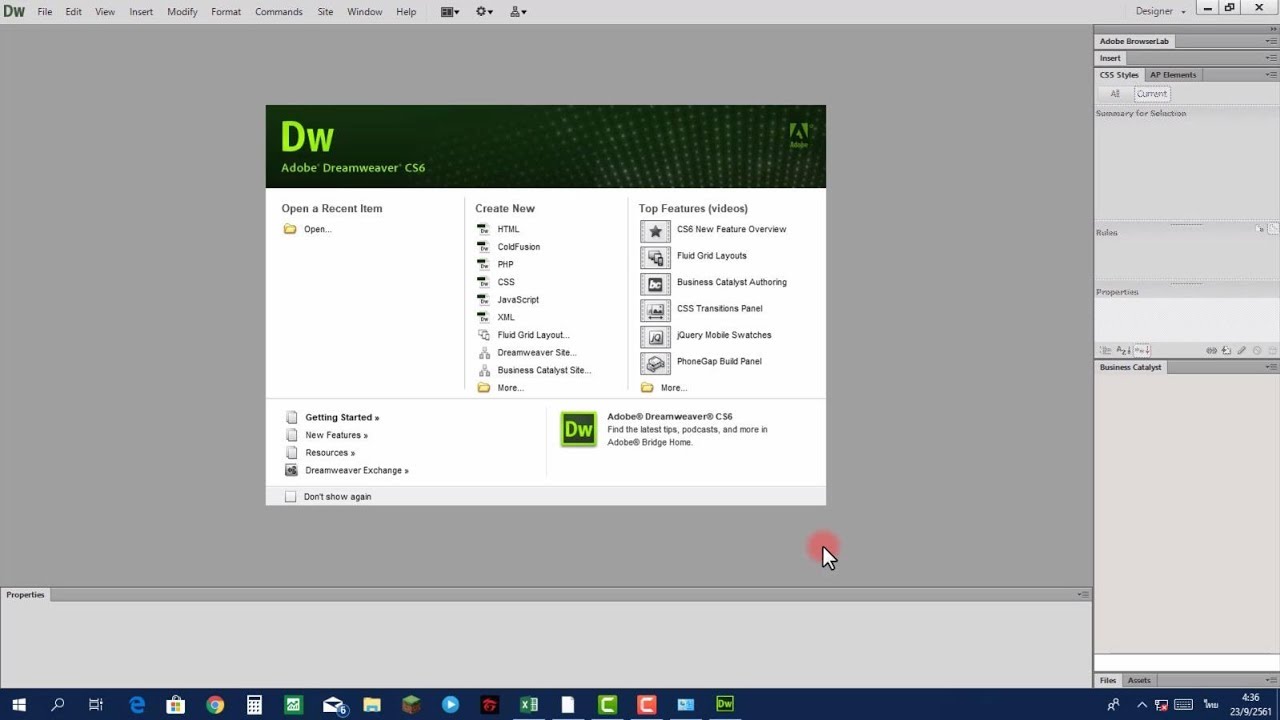Click the Dreamweaver taskbar icon
The image size is (1280, 720).
click(x=725, y=704)
